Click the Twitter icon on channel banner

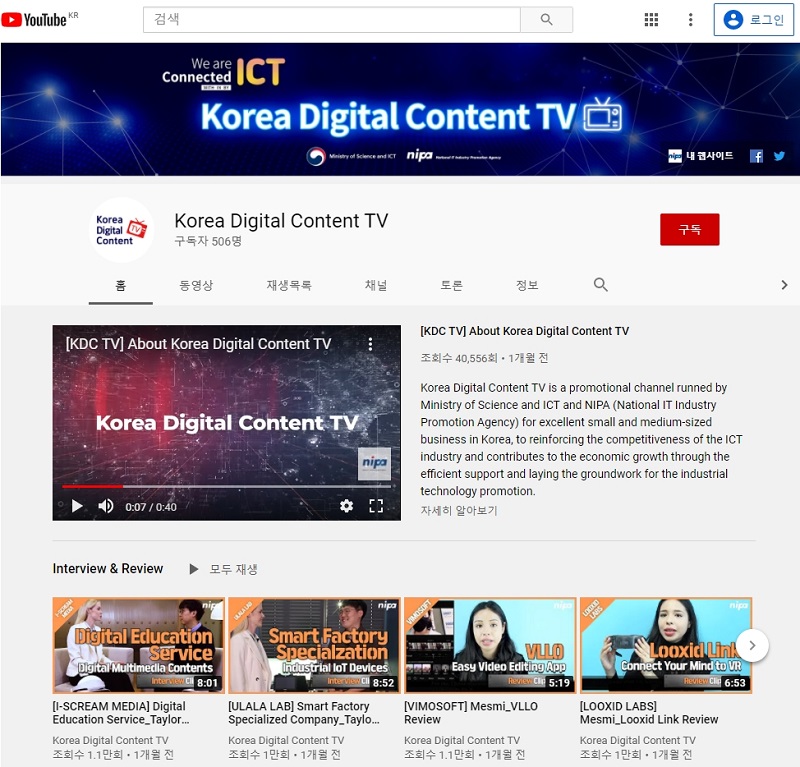click(779, 156)
